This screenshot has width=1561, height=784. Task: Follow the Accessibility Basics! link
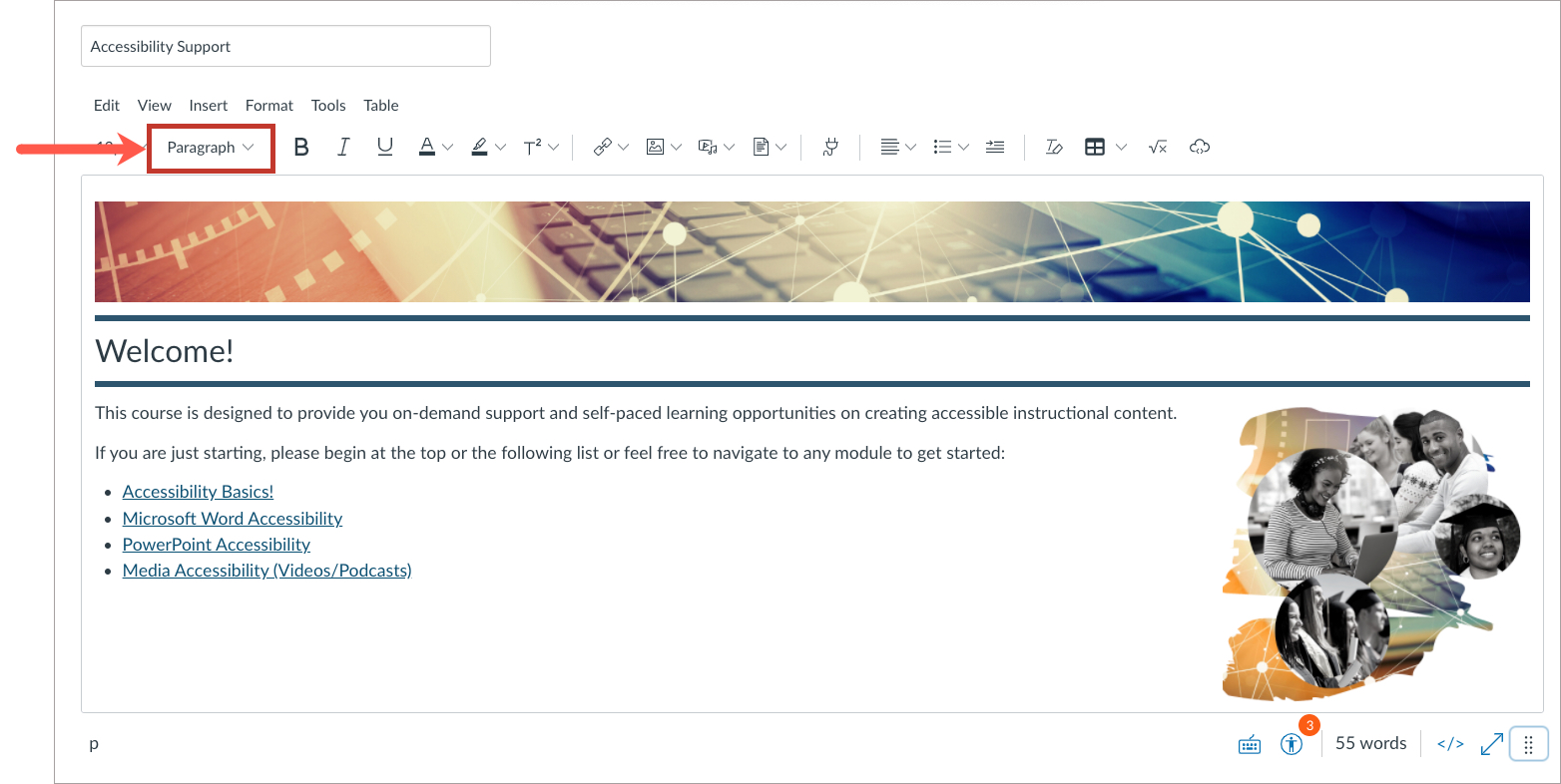pos(197,491)
